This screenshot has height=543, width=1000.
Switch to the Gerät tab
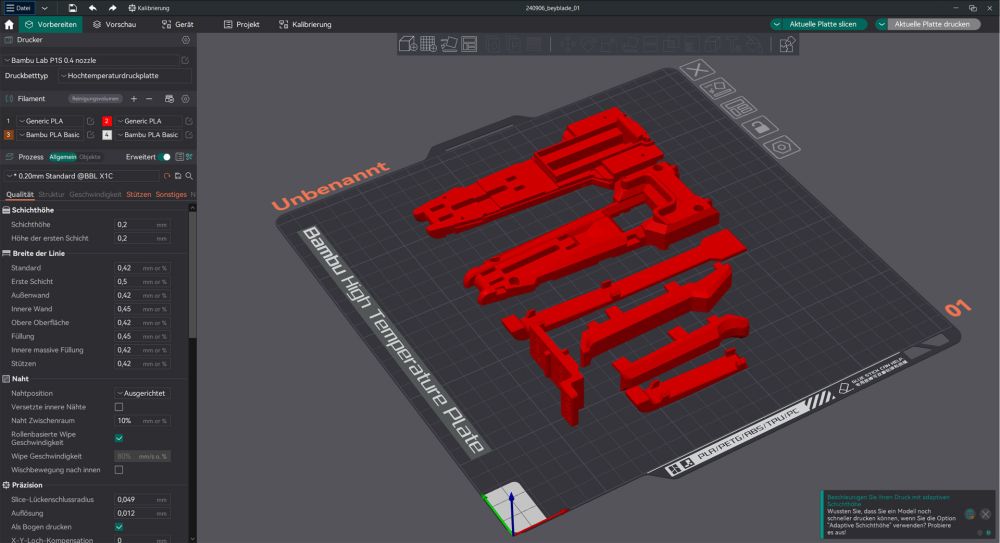(177, 24)
